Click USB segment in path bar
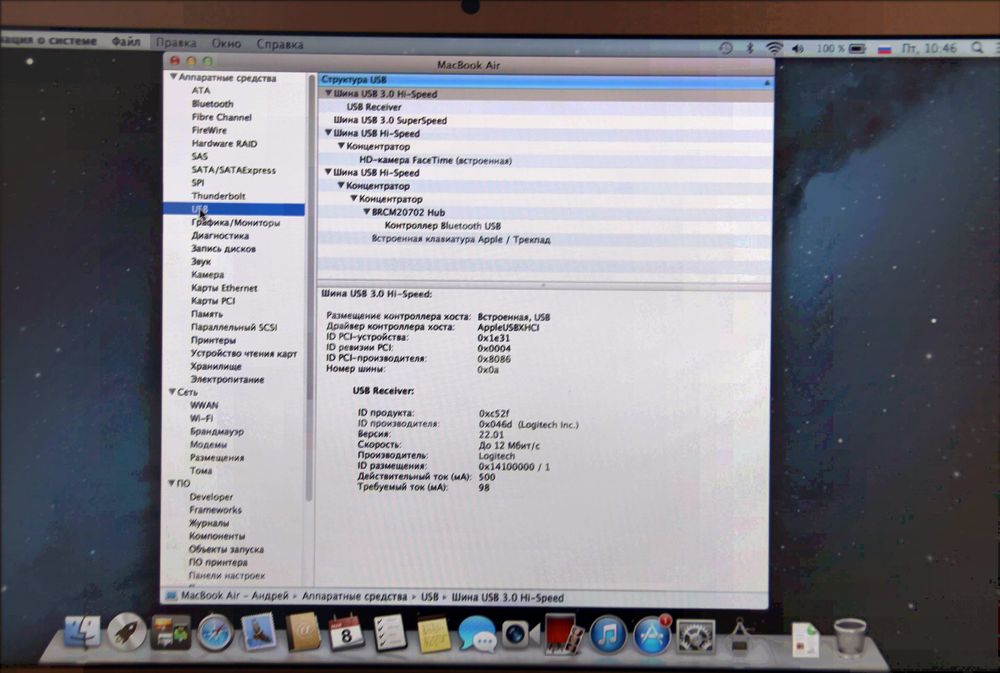 [x=429, y=597]
